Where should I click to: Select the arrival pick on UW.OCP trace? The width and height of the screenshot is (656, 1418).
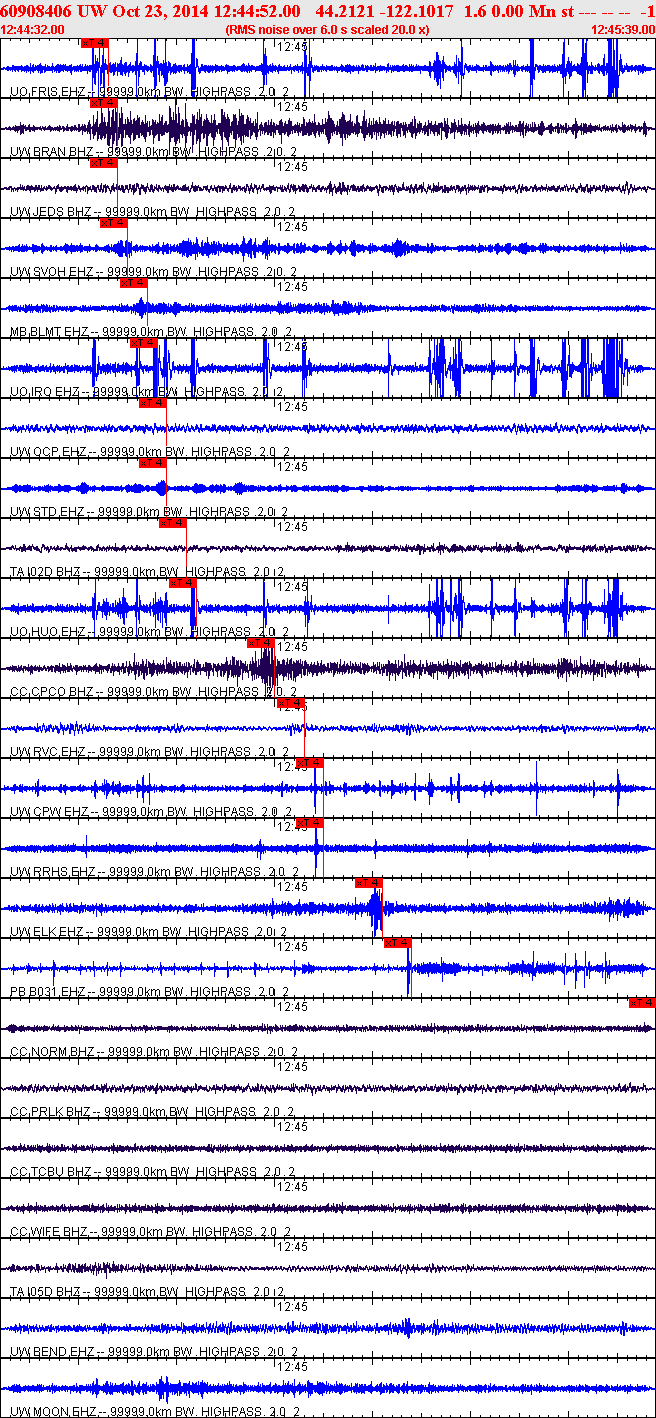[x=152, y=403]
